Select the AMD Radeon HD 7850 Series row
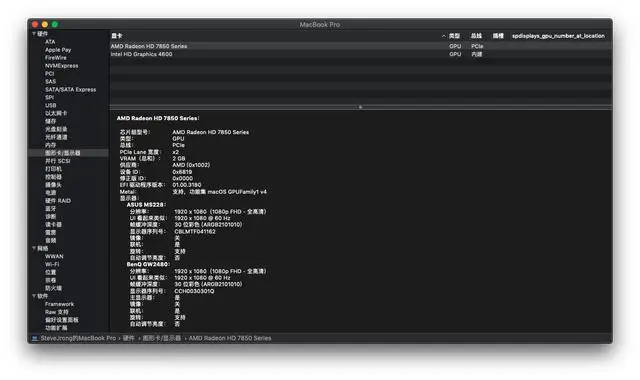This screenshot has height=380, width=640. (x=361, y=46)
